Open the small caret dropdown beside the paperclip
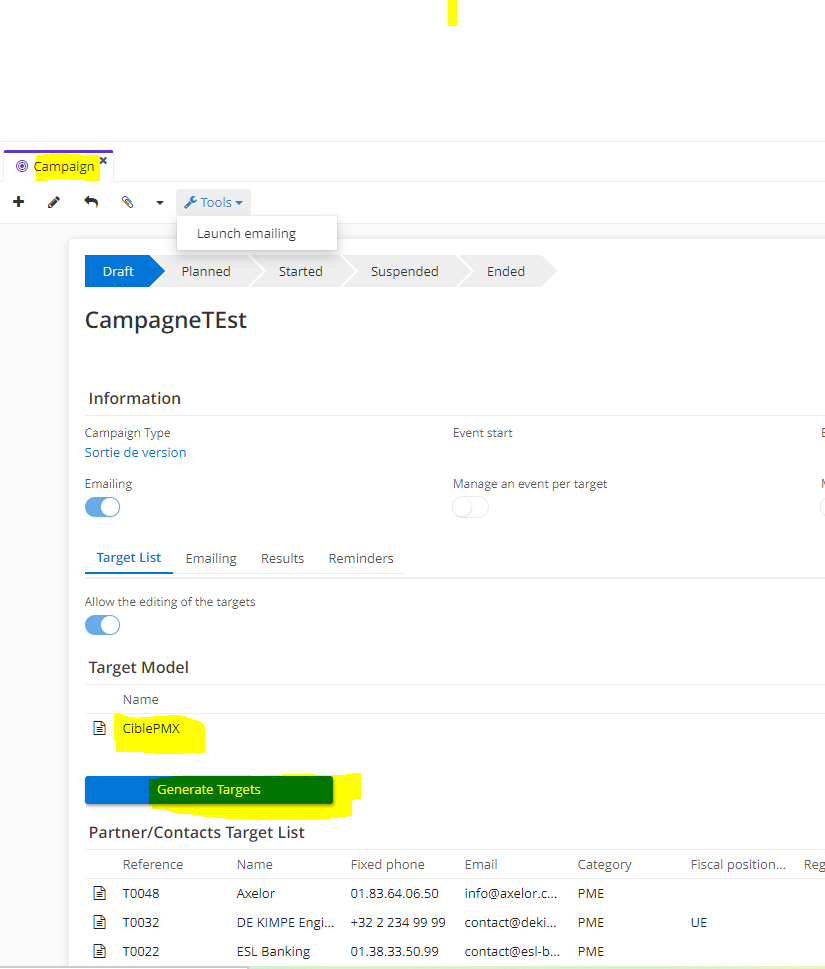 (x=159, y=203)
